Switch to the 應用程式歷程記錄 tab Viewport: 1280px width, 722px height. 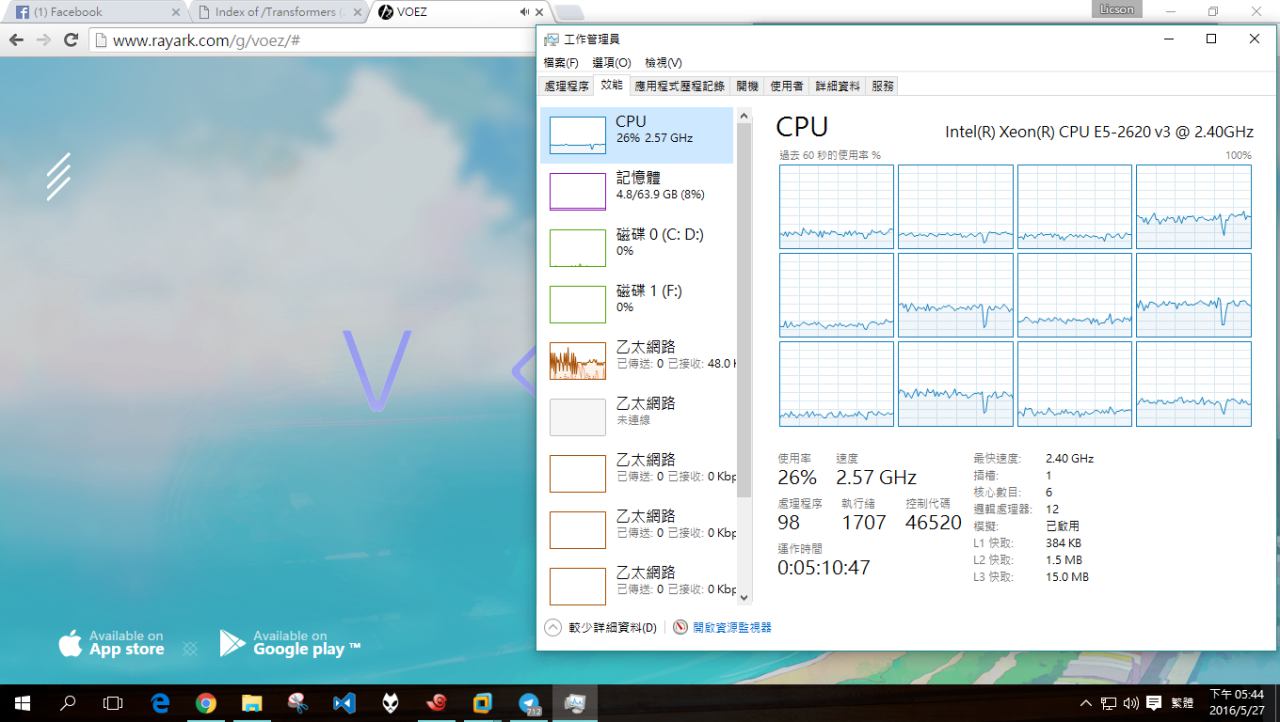(x=679, y=86)
